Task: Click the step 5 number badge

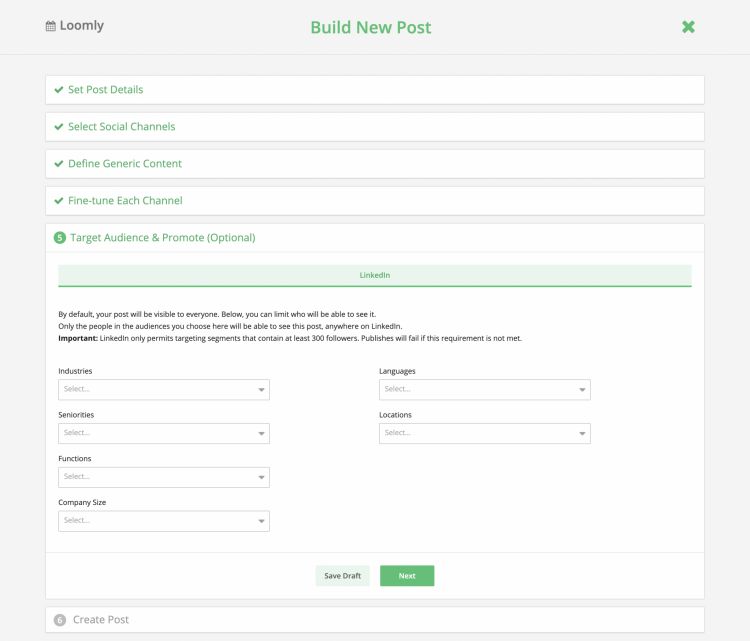Action: point(59,238)
